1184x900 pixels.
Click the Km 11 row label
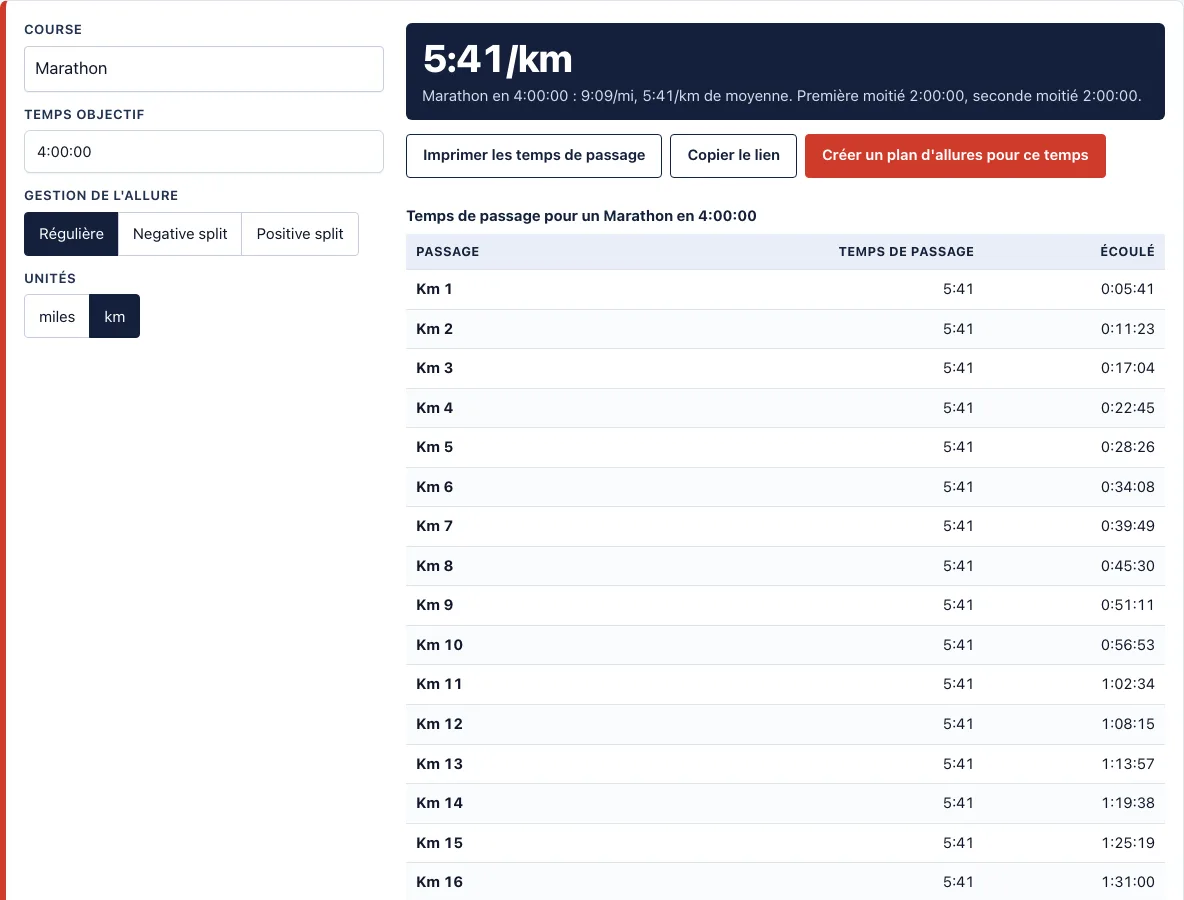point(439,684)
